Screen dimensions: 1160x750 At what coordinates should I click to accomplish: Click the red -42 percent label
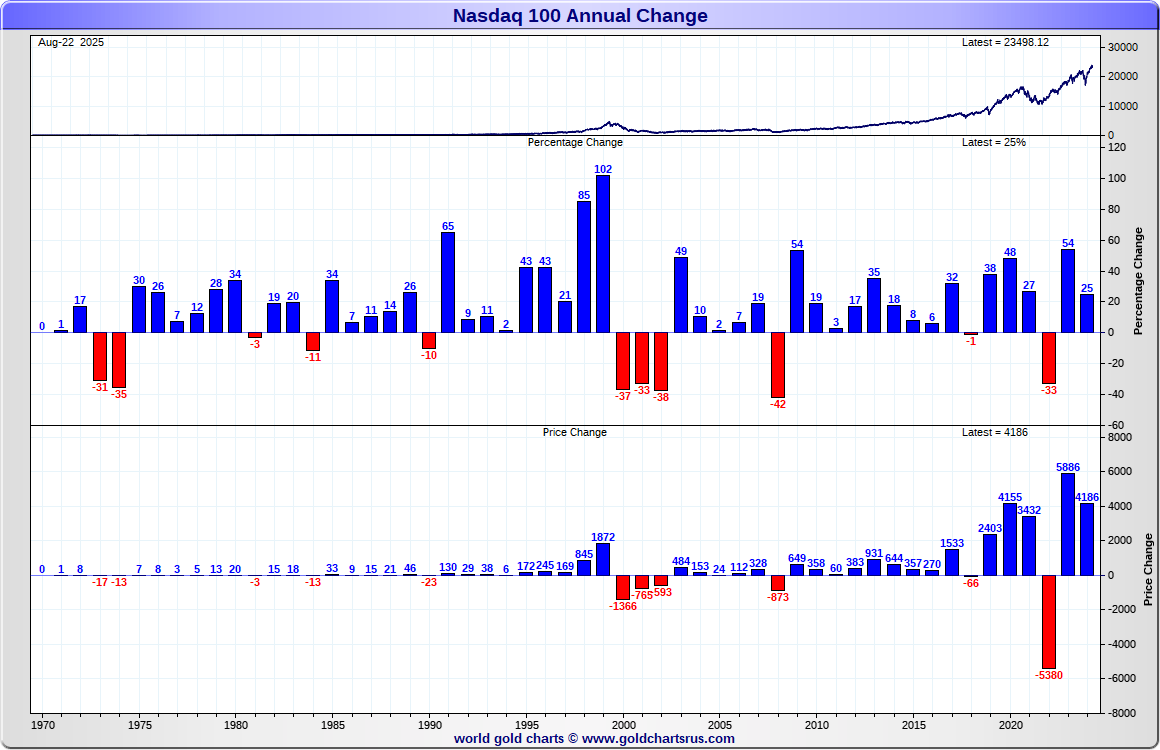tap(778, 404)
